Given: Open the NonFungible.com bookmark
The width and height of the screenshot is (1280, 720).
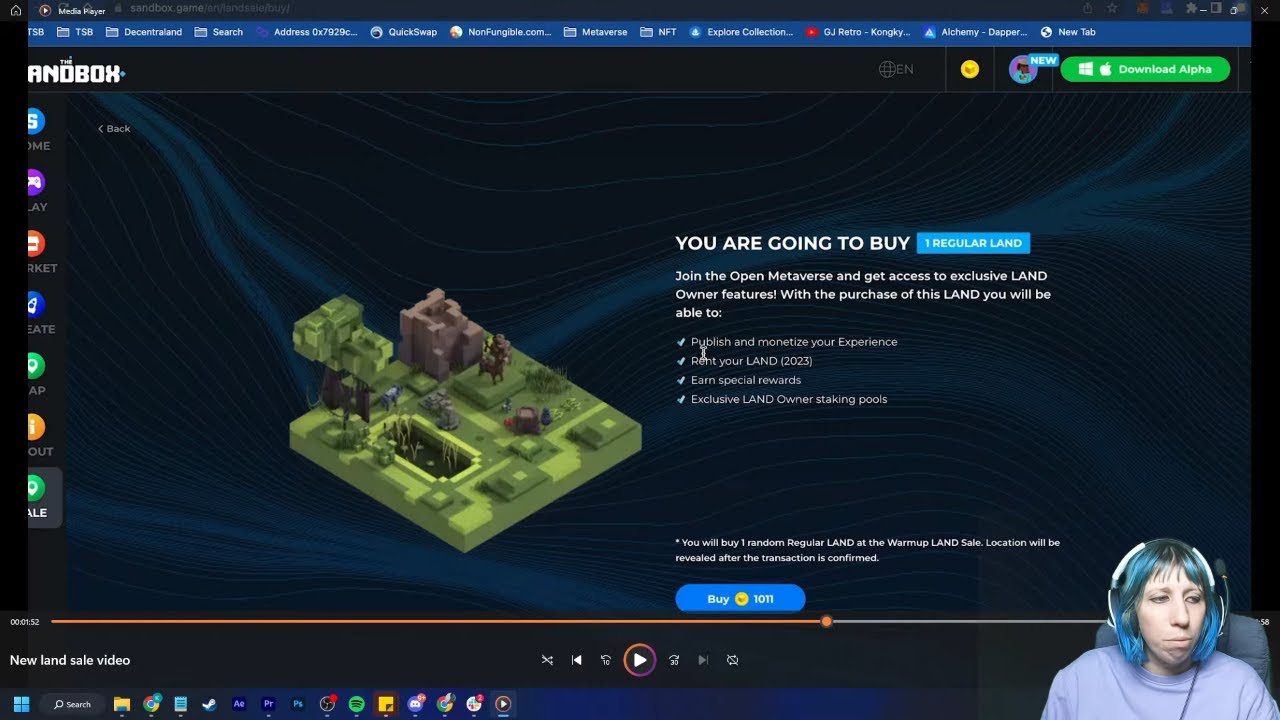Looking at the screenshot, I should tap(501, 32).
